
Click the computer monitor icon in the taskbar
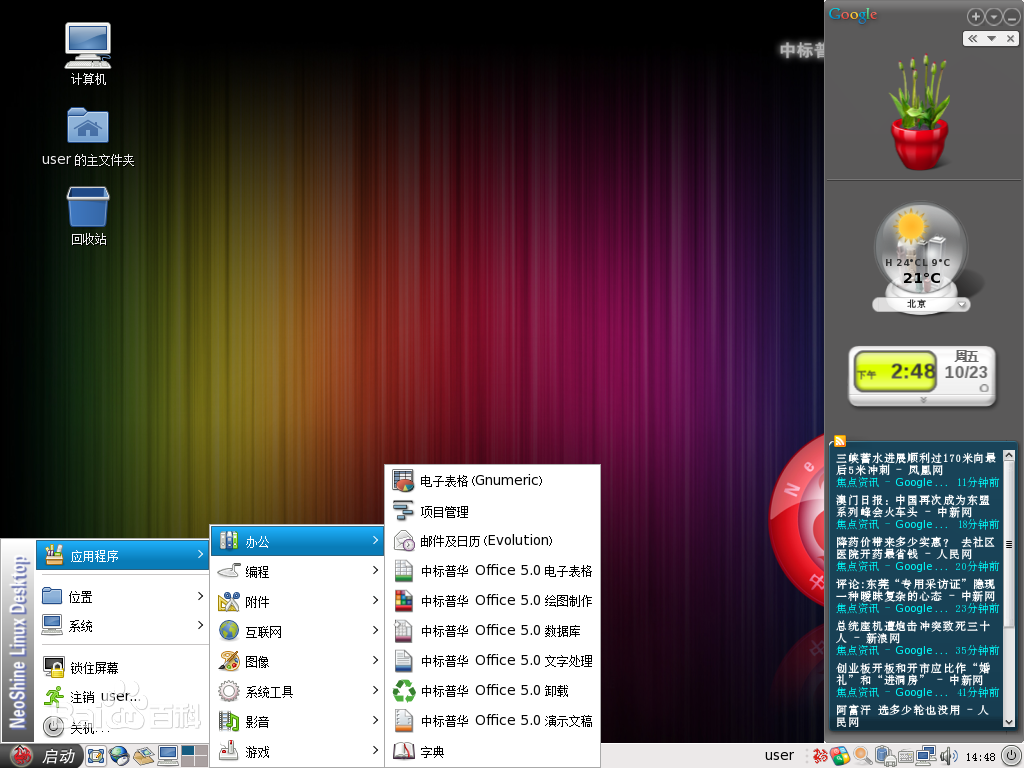pyautogui.click(x=168, y=756)
